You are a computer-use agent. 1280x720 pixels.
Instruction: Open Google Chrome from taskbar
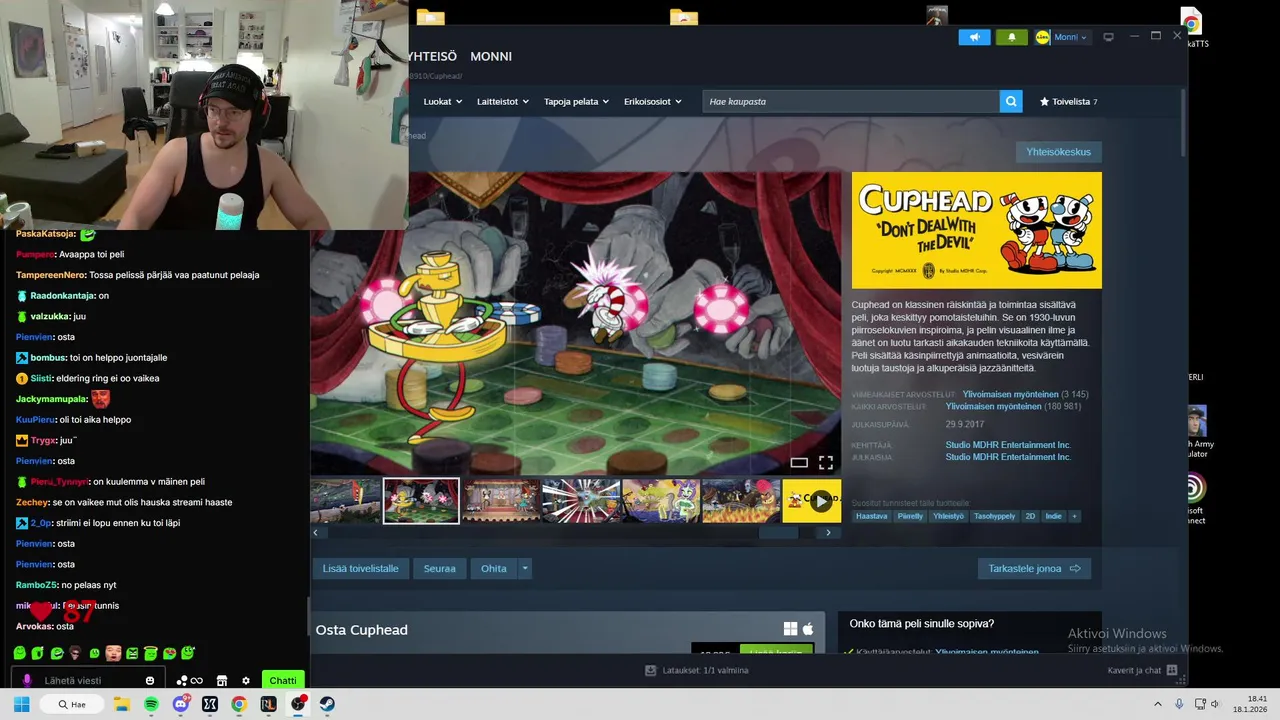[x=239, y=704]
